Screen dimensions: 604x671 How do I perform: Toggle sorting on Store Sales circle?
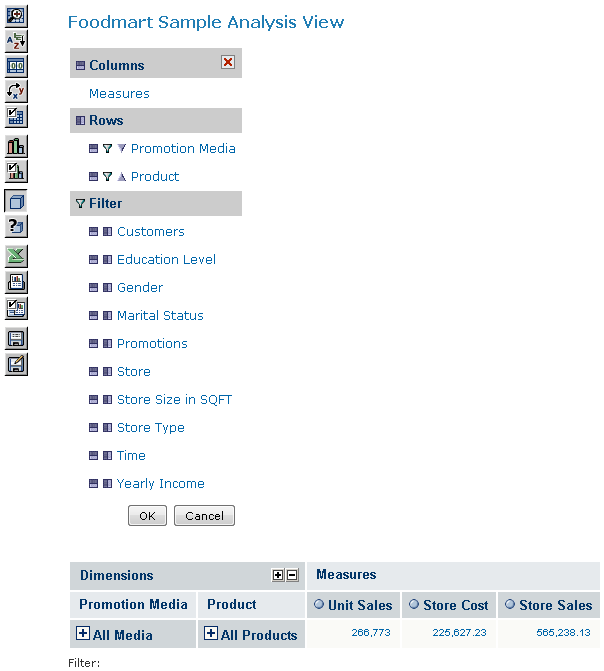click(x=510, y=604)
